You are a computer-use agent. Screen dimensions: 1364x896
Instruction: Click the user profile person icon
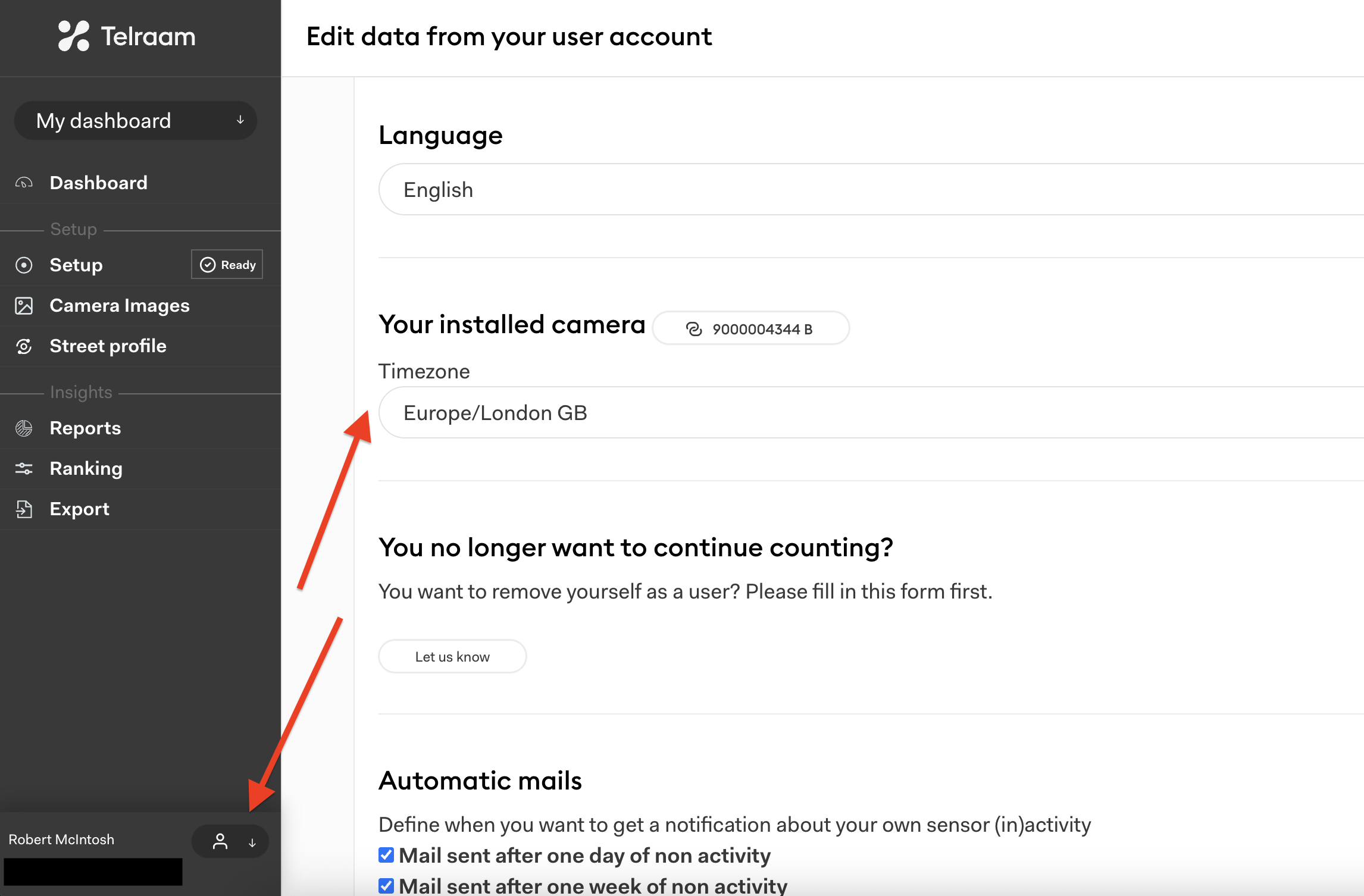(220, 841)
